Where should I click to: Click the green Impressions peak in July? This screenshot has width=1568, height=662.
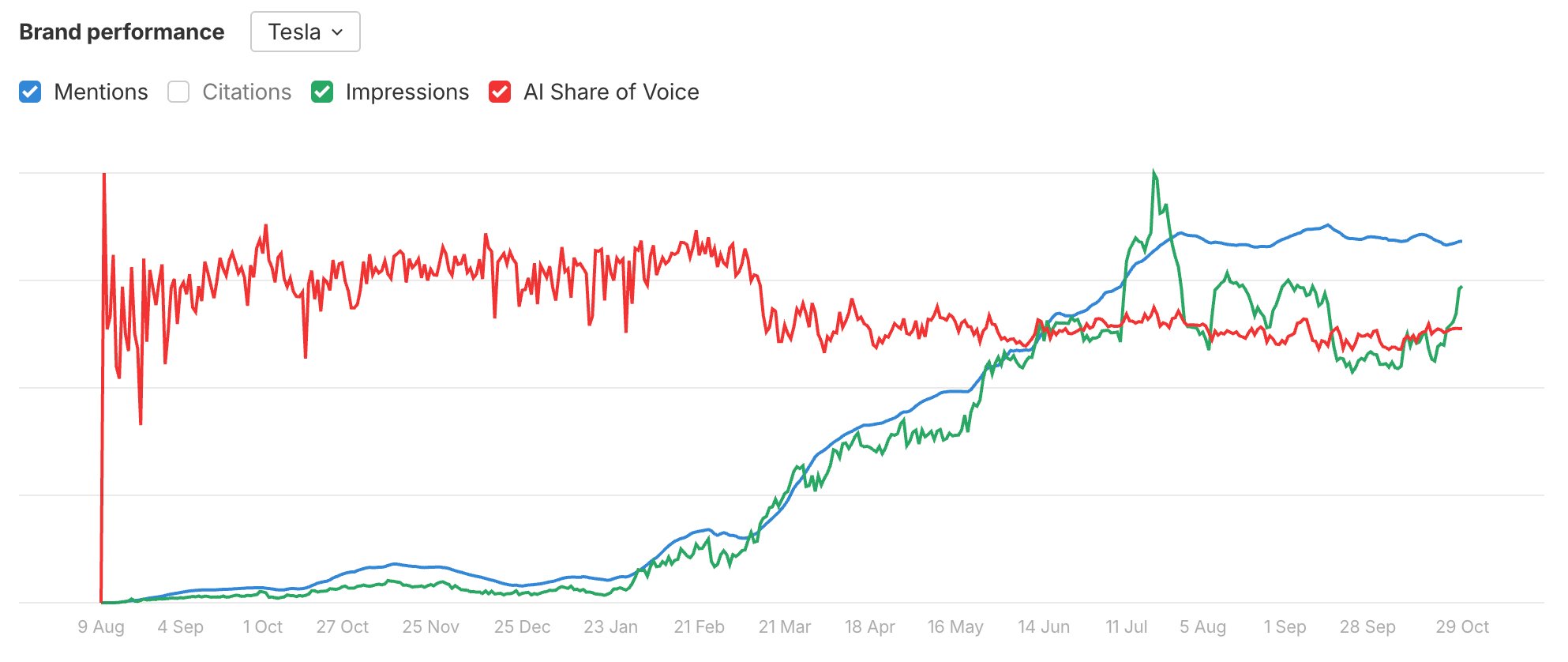tap(1153, 171)
